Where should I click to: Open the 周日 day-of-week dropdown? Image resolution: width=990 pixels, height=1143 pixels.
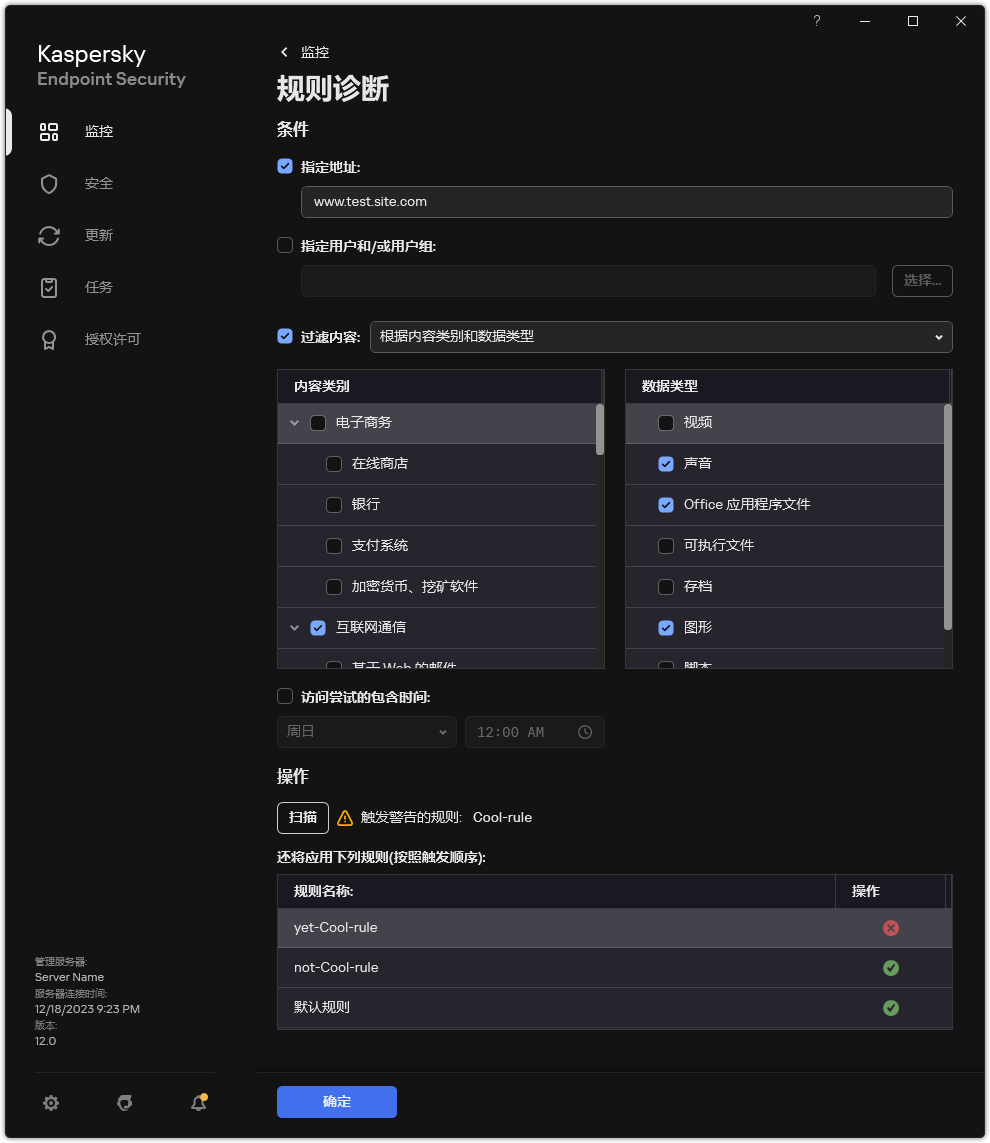tap(366, 732)
